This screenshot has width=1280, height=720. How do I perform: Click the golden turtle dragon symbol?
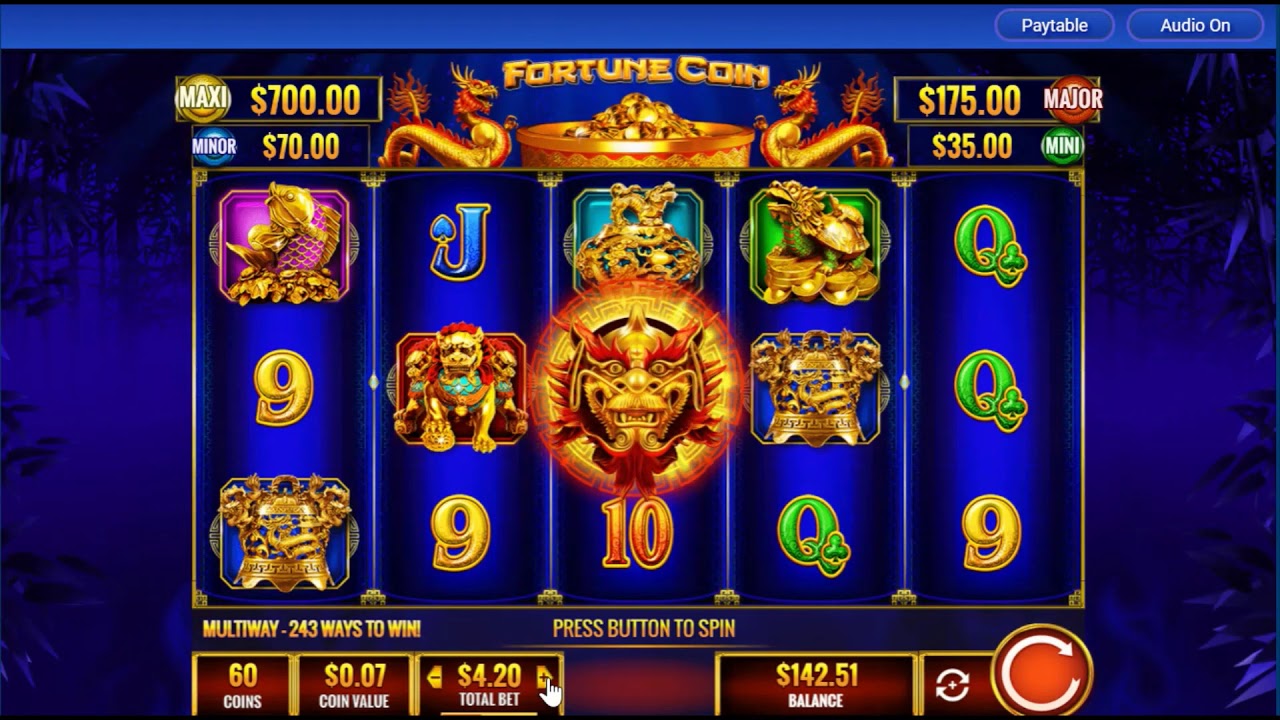coord(815,243)
